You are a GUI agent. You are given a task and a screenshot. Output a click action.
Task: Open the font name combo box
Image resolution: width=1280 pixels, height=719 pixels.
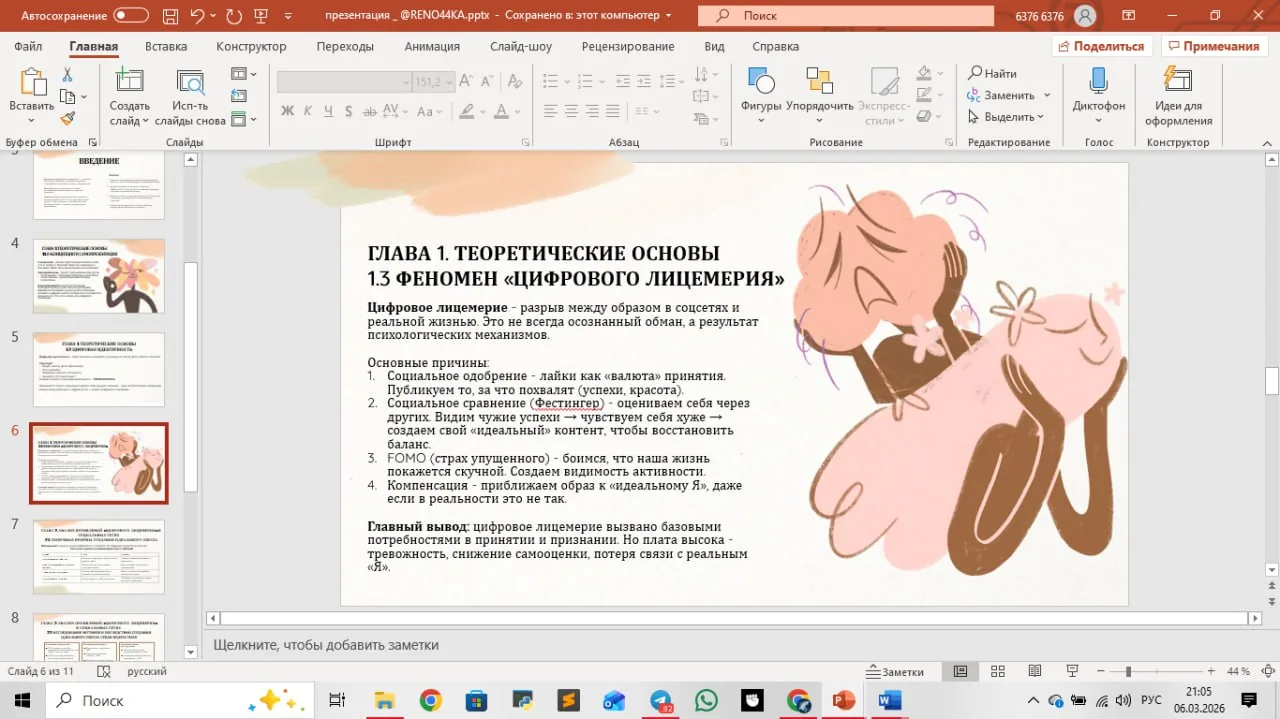coord(344,82)
